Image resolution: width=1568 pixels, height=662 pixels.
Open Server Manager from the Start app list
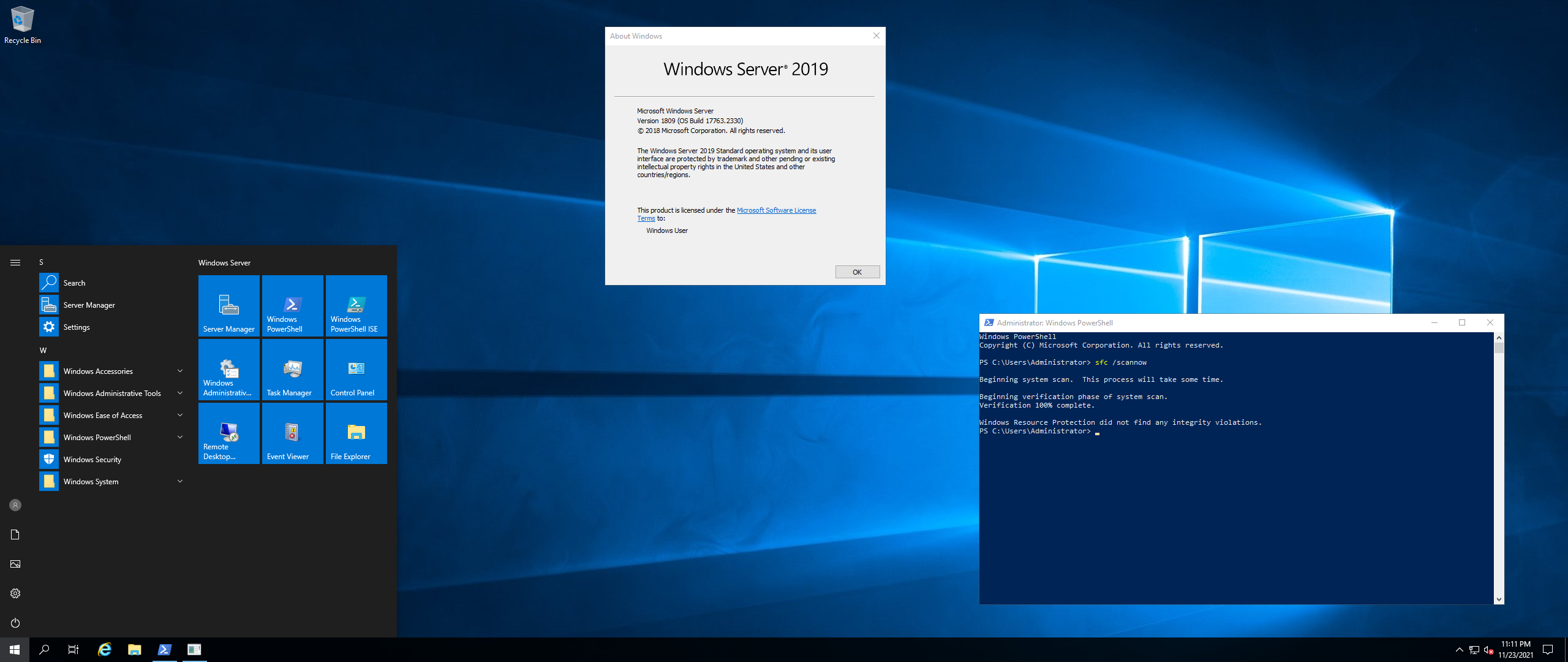pyautogui.click(x=113, y=305)
